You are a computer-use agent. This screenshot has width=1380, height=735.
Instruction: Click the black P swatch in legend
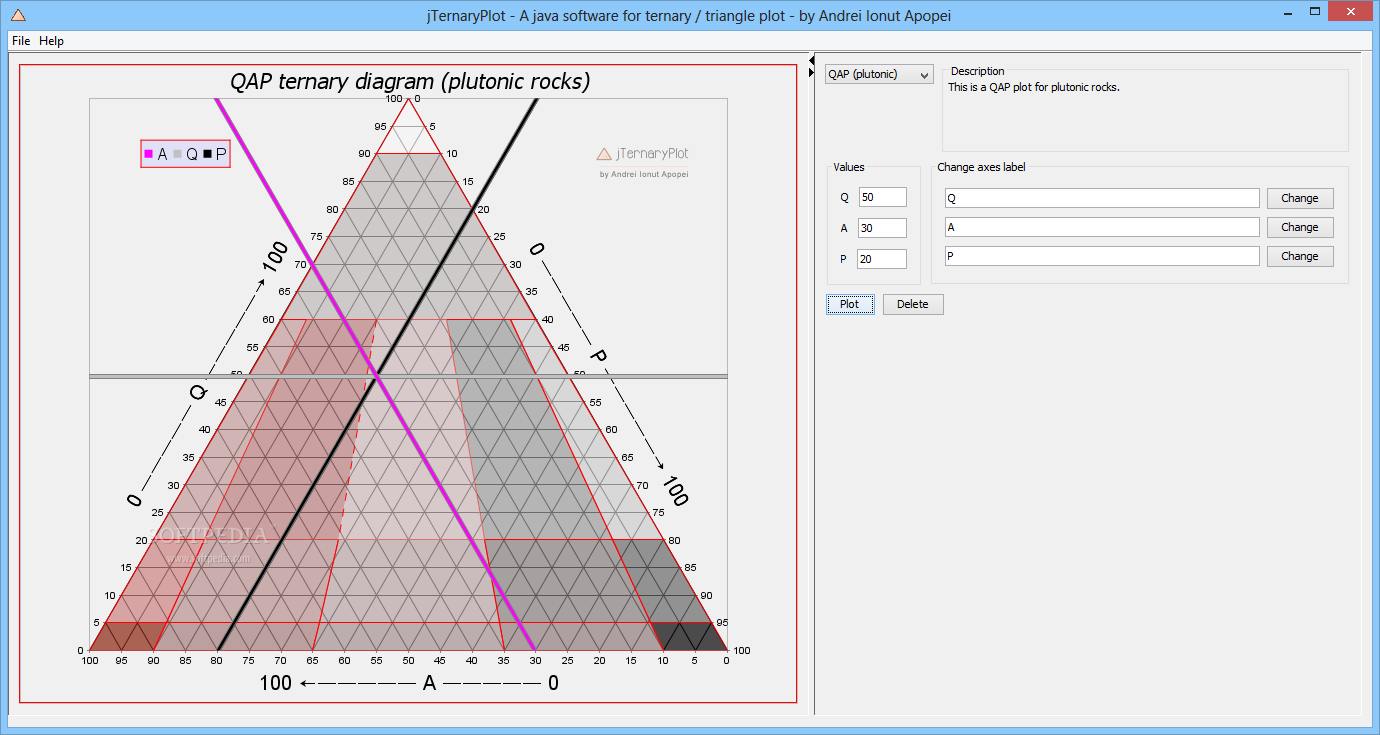[207, 154]
